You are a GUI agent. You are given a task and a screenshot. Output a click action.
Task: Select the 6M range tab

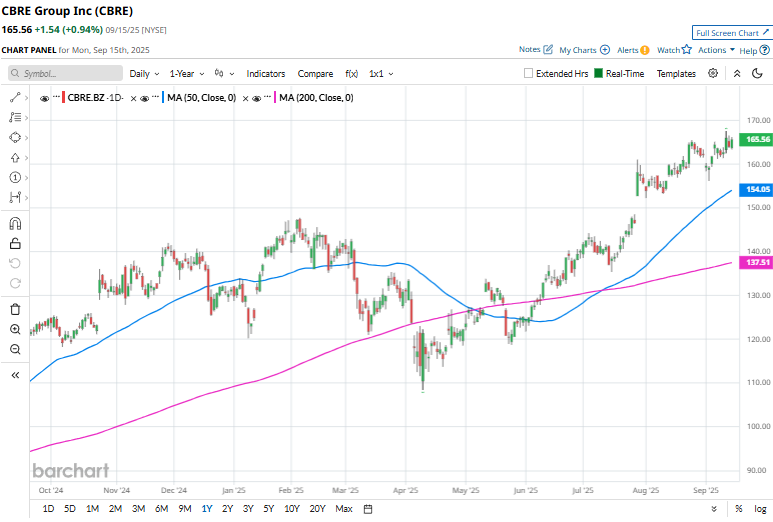[161, 509]
